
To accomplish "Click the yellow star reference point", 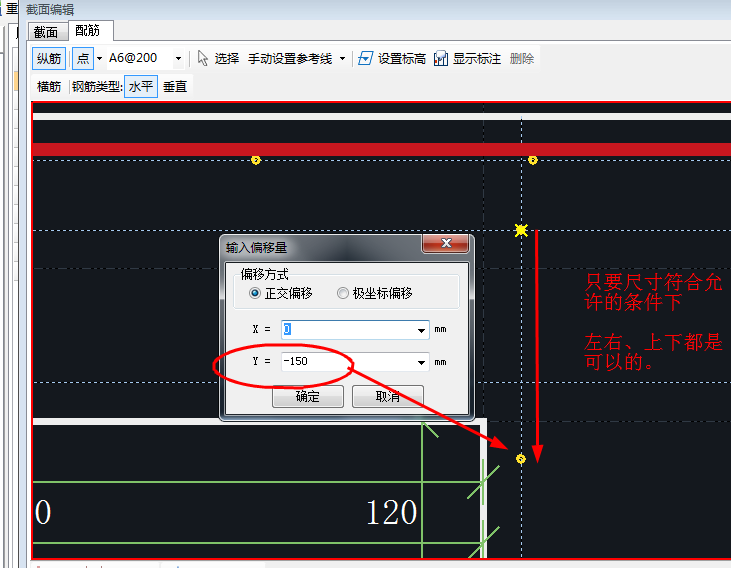I will pyautogui.click(x=521, y=230).
